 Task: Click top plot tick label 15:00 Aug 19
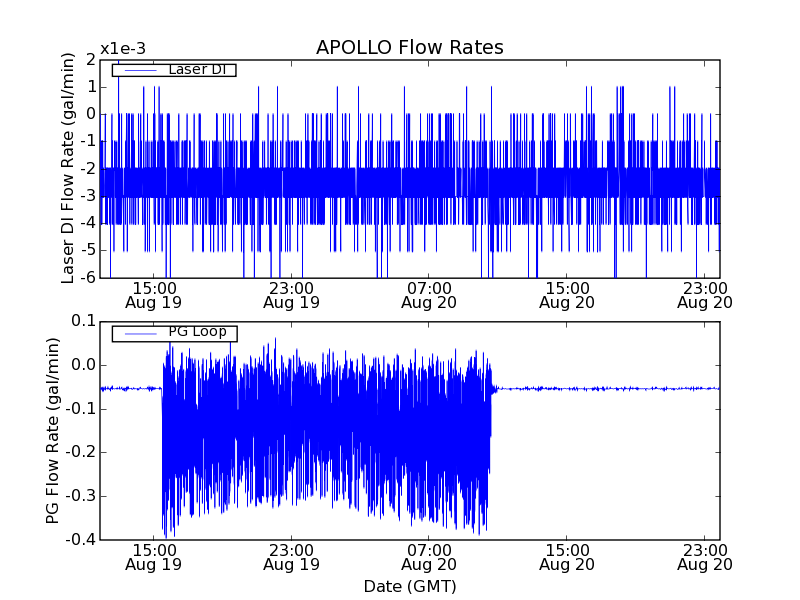[x=154, y=295]
